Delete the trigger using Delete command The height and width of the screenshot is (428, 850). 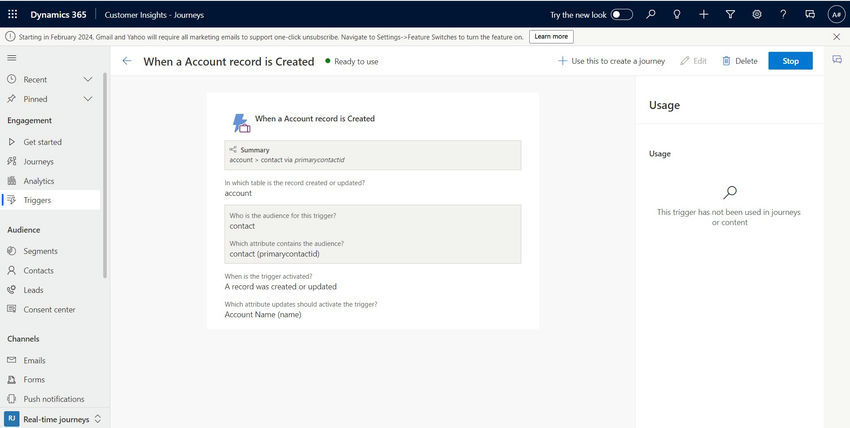pos(739,61)
